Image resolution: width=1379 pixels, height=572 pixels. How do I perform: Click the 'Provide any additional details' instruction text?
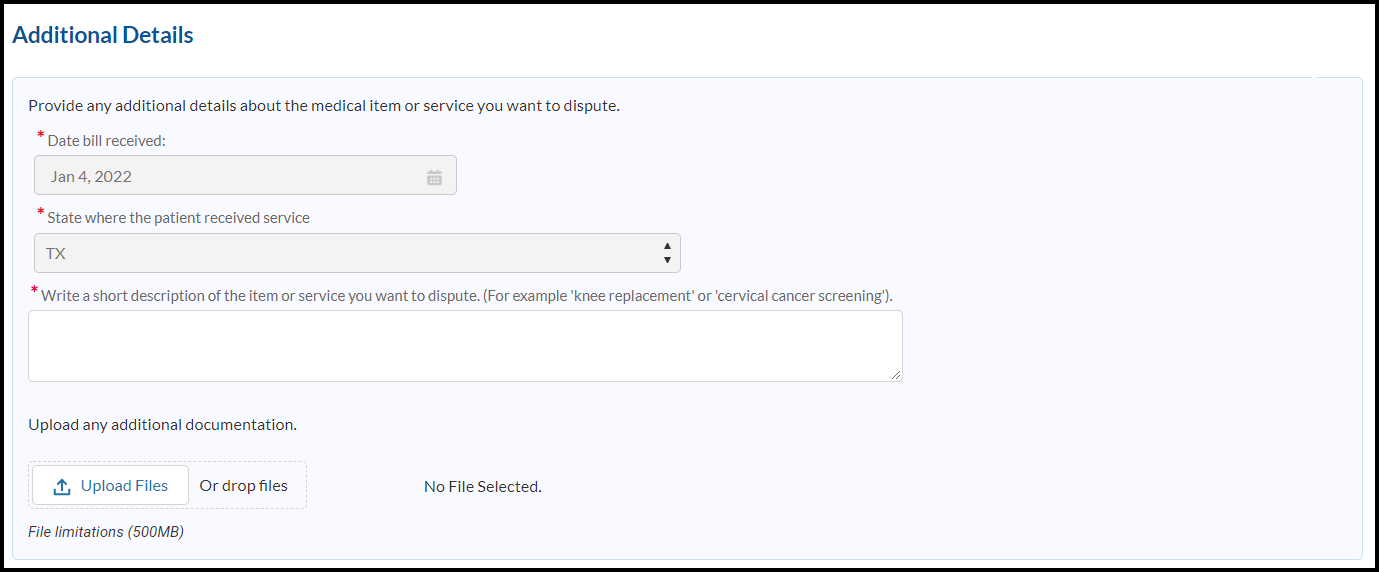pyautogui.click(x=324, y=105)
